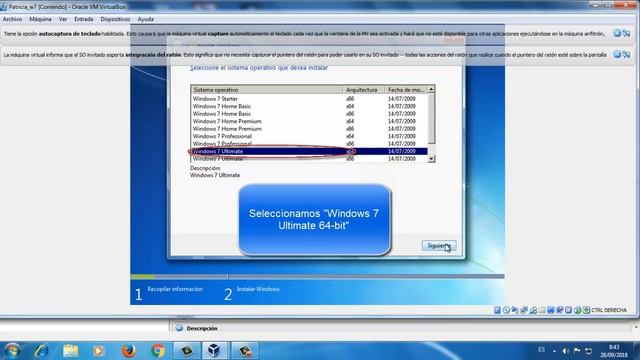Click the OS list scrollbar thumb

point(431,118)
